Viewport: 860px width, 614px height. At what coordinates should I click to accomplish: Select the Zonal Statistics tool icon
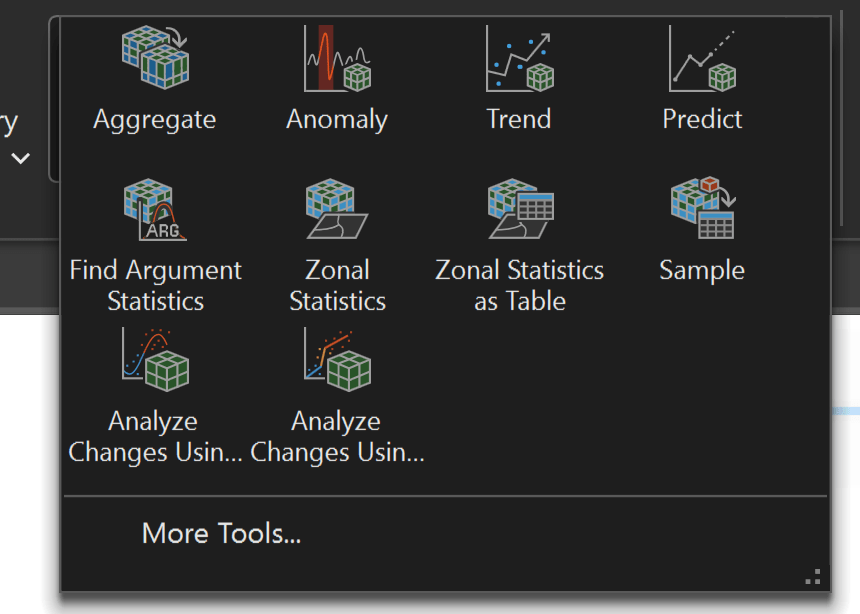coord(337,210)
